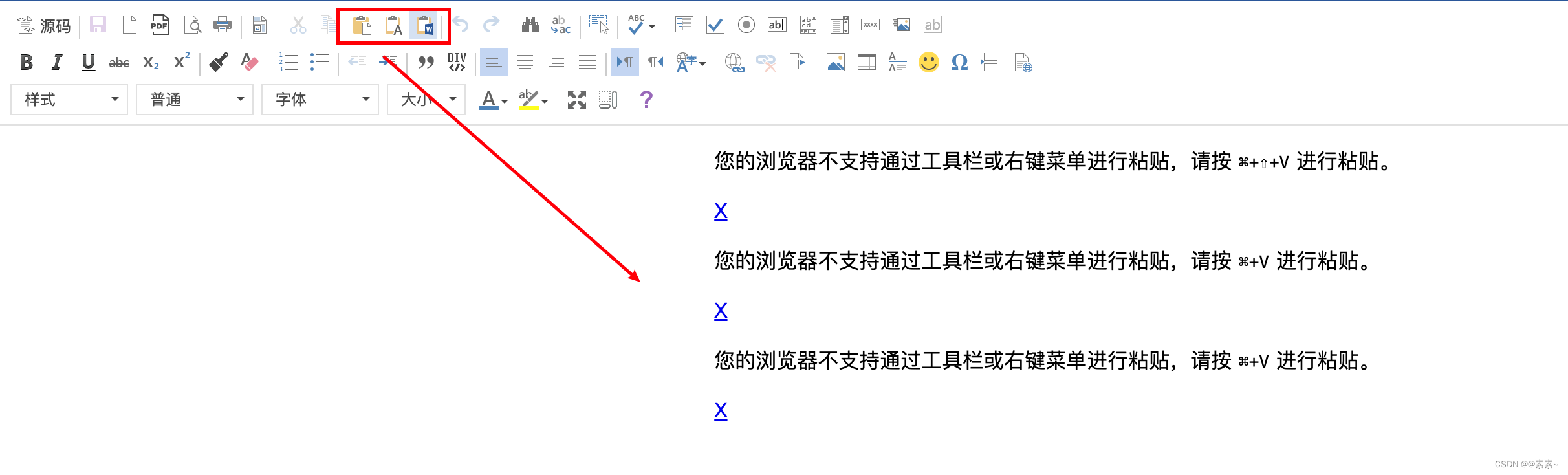1568x475 pixels.
Task: Insert an anchor
Action: 797,62
